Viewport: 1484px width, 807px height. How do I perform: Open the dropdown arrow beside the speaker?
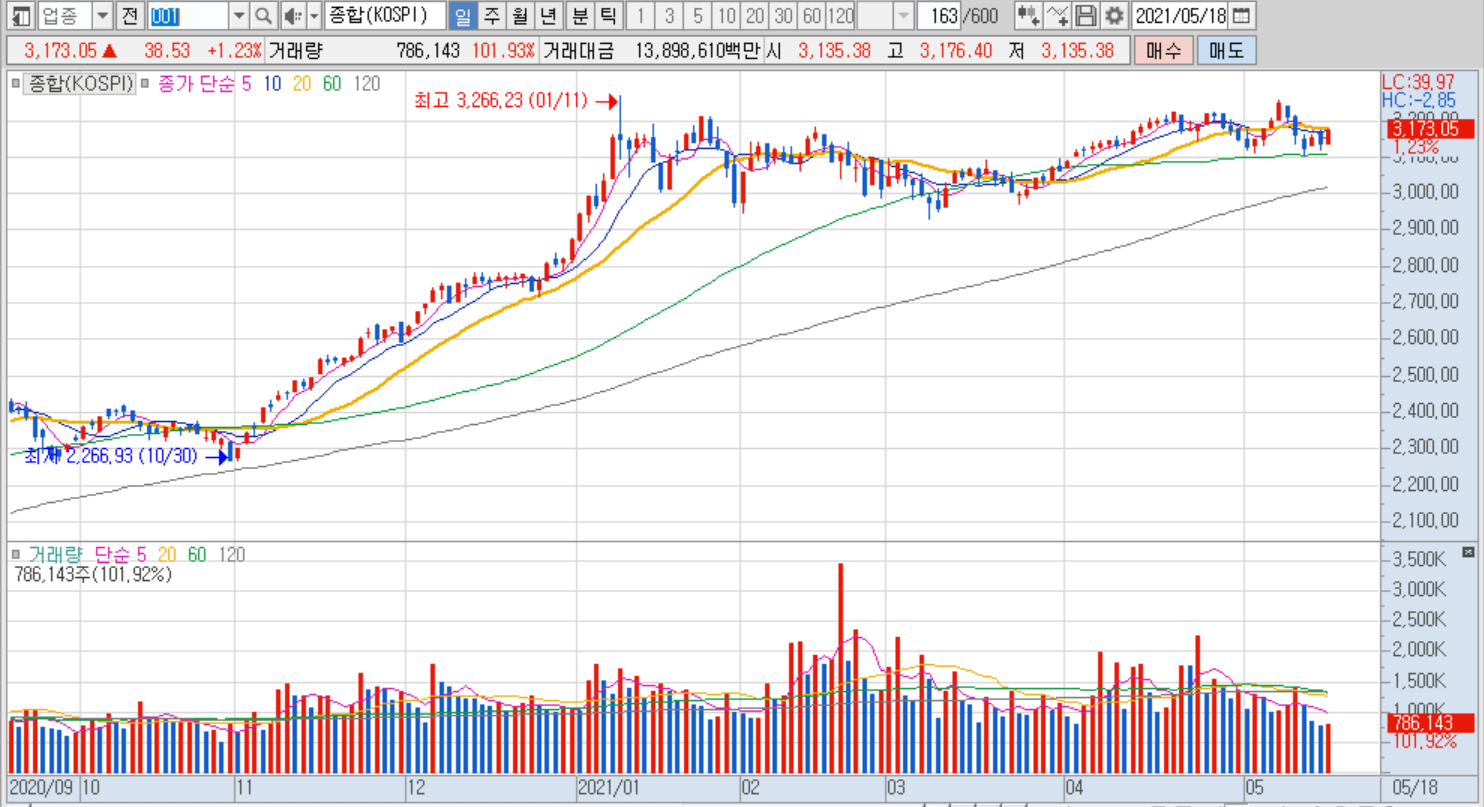click(313, 15)
